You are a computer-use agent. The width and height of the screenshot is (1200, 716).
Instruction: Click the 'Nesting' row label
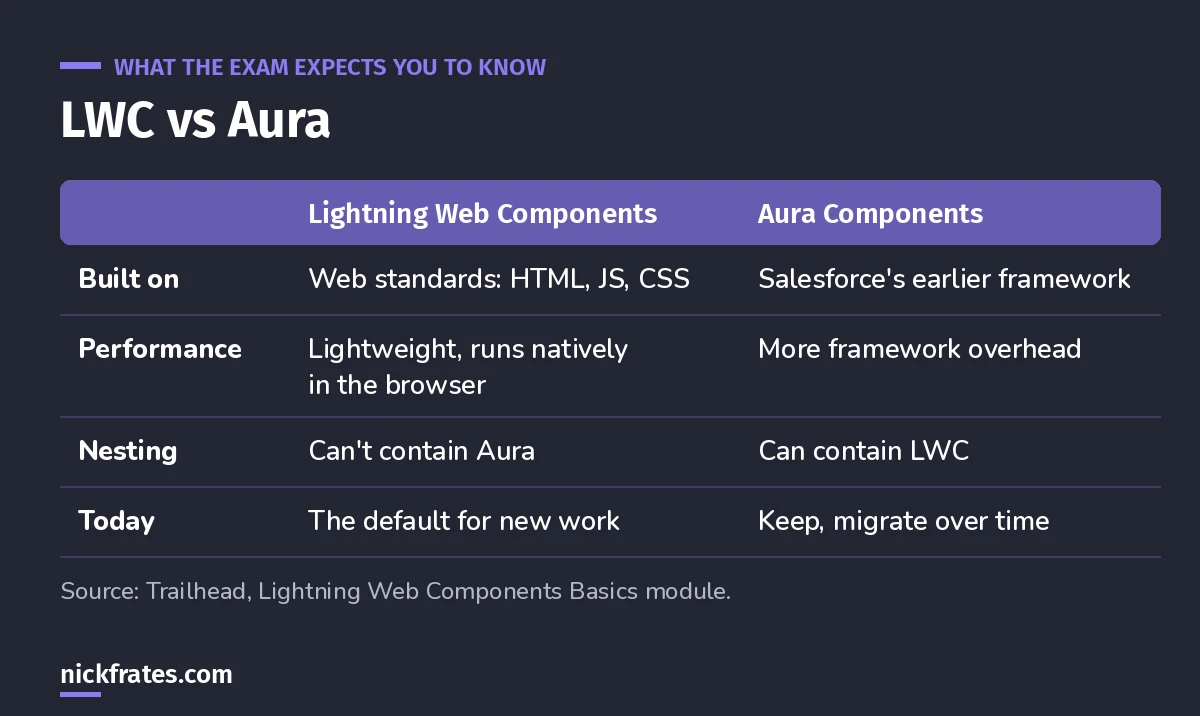coord(128,451)
